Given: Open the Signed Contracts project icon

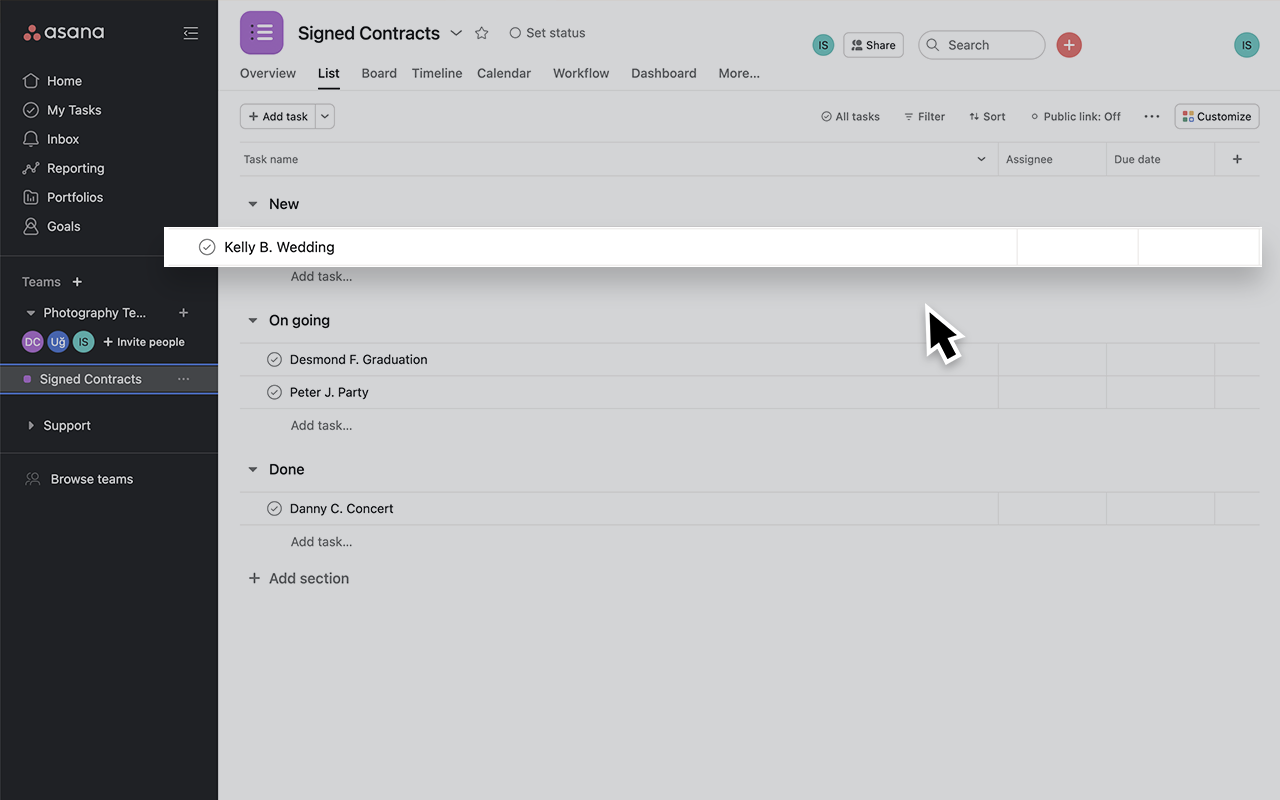Looking at the screenshot, I should (x=261, y=32).
